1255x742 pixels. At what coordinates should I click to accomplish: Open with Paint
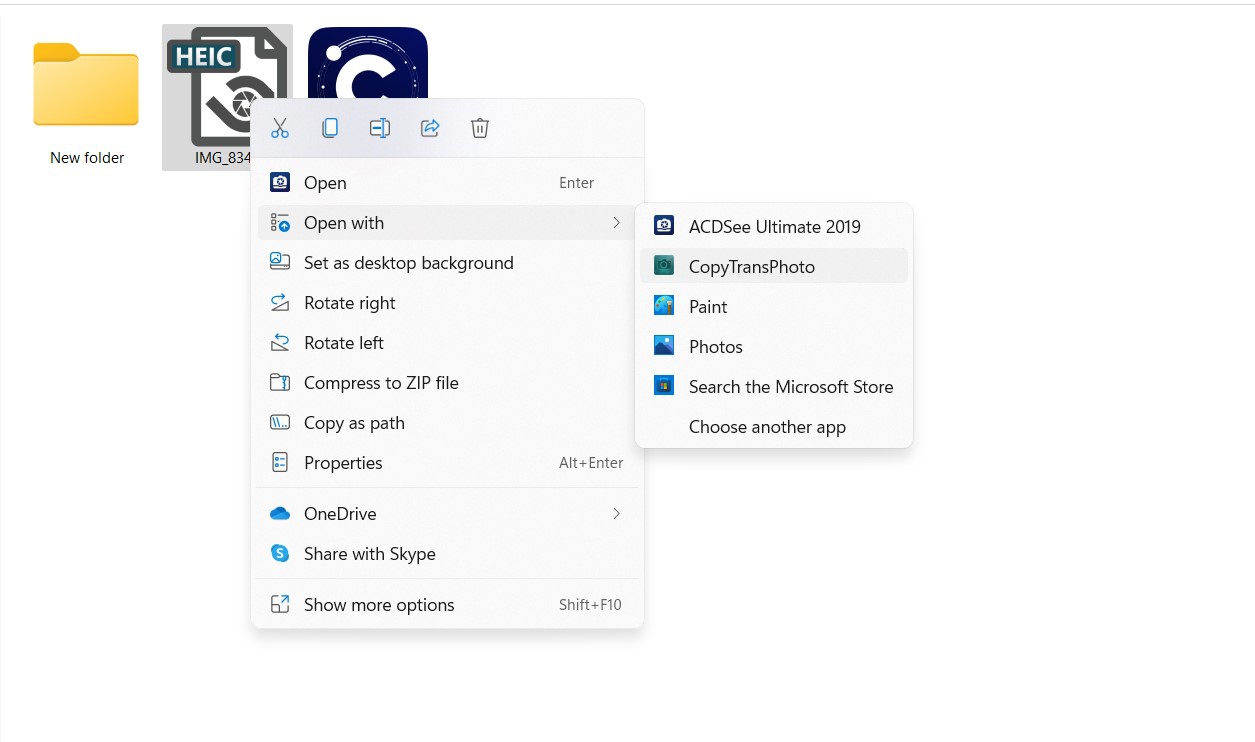(x=774, y=307)
